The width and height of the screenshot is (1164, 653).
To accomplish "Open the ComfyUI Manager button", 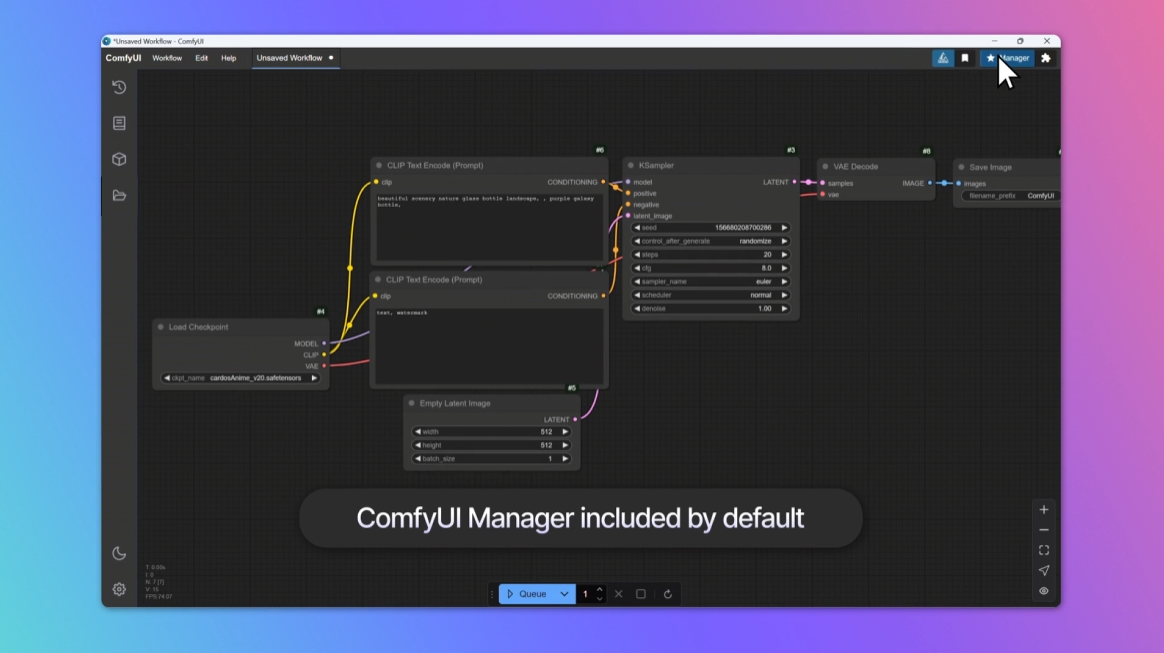I will [1007, 58].
